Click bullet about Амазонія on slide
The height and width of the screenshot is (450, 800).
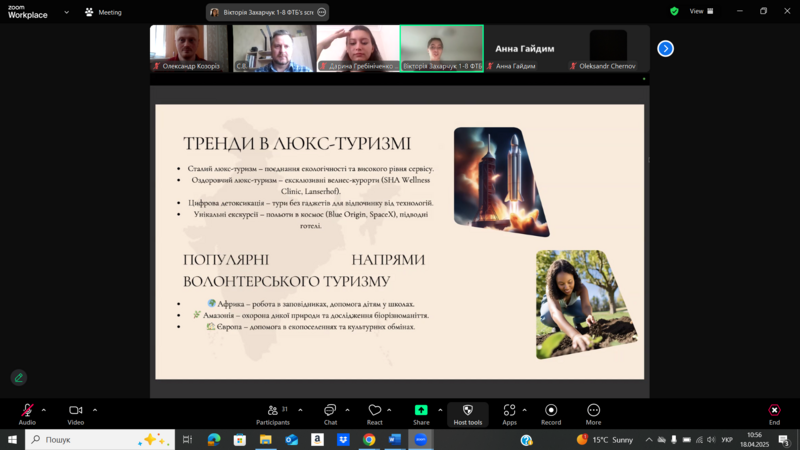click(x=310, y=315)
